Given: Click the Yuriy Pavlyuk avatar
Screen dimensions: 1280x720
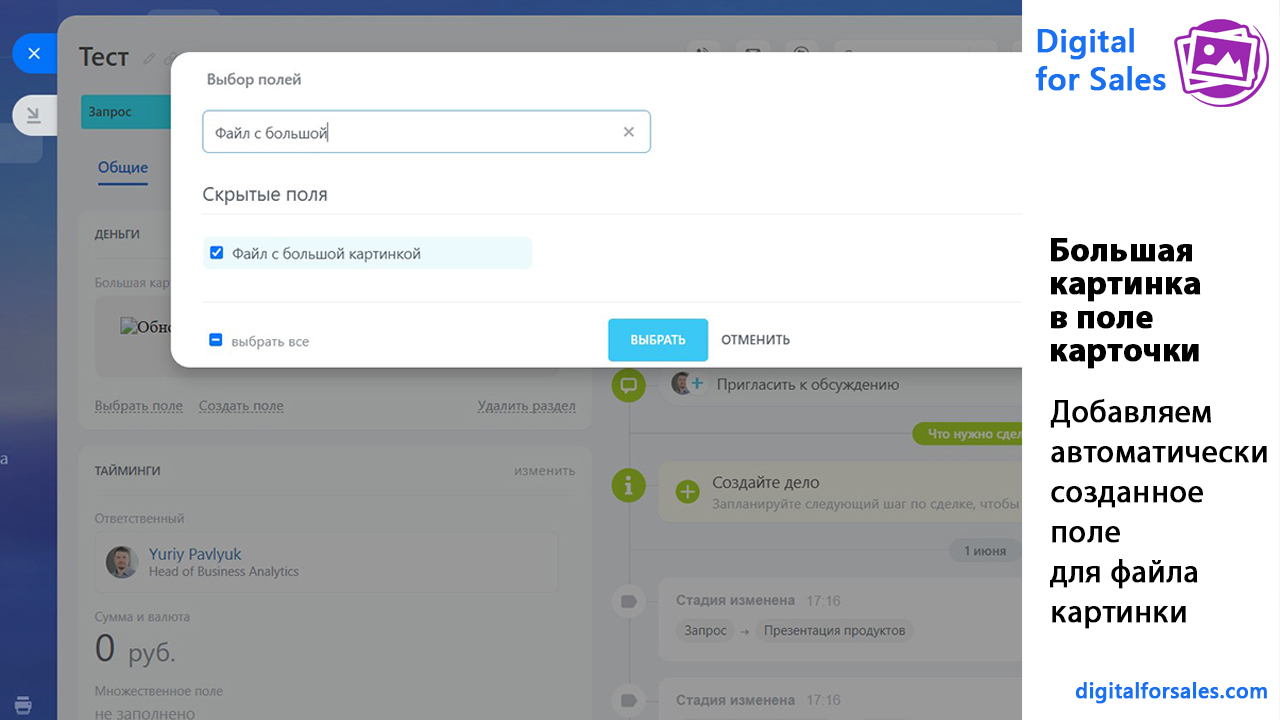Looking at the screenshot, I should [x=122, y=562].
